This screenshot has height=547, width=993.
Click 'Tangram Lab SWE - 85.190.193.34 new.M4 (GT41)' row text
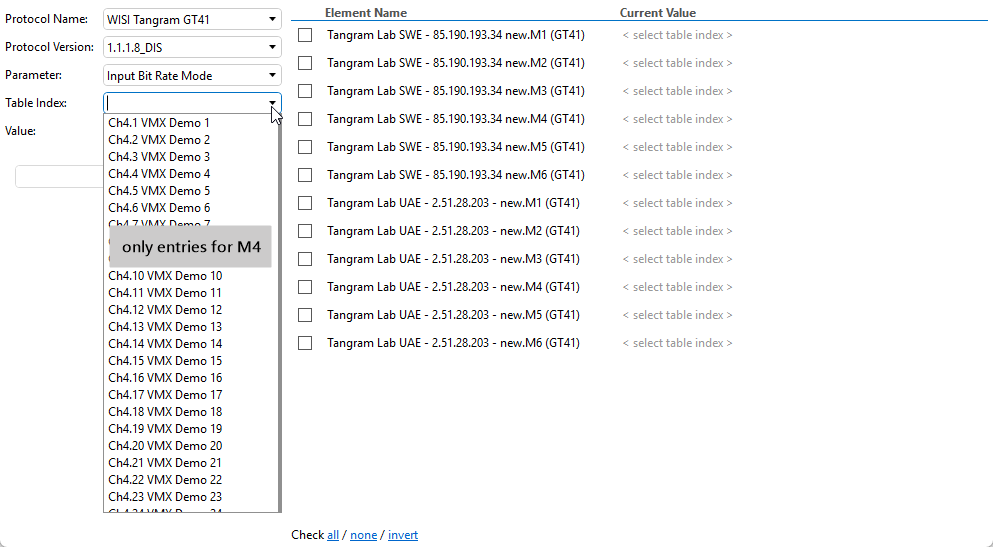click(x=456, y=119)
